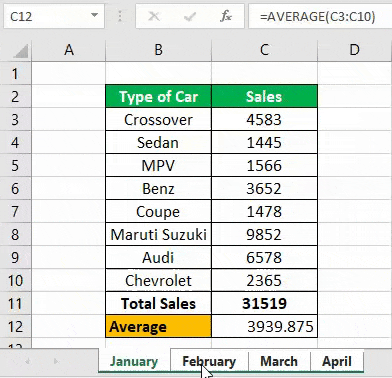Click the Enter checkmark icon in formula bar

coord(189,16)
